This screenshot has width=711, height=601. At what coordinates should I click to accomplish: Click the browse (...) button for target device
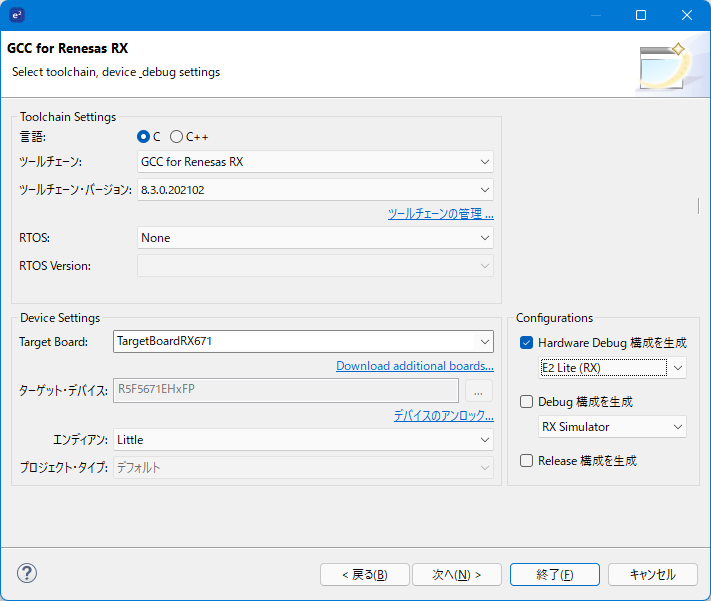point(478,391)
